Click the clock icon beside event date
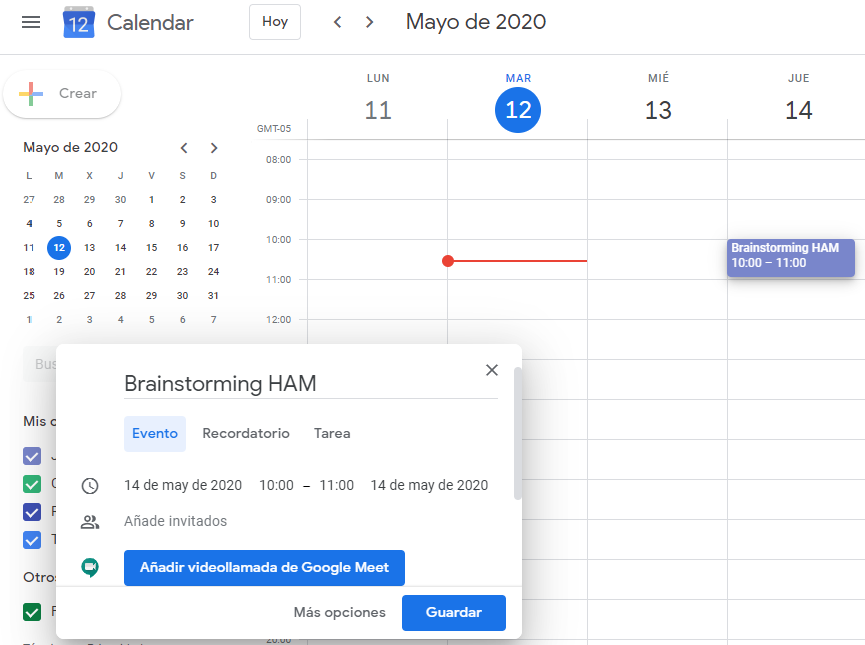865x645 pixels. click(90, 486)
